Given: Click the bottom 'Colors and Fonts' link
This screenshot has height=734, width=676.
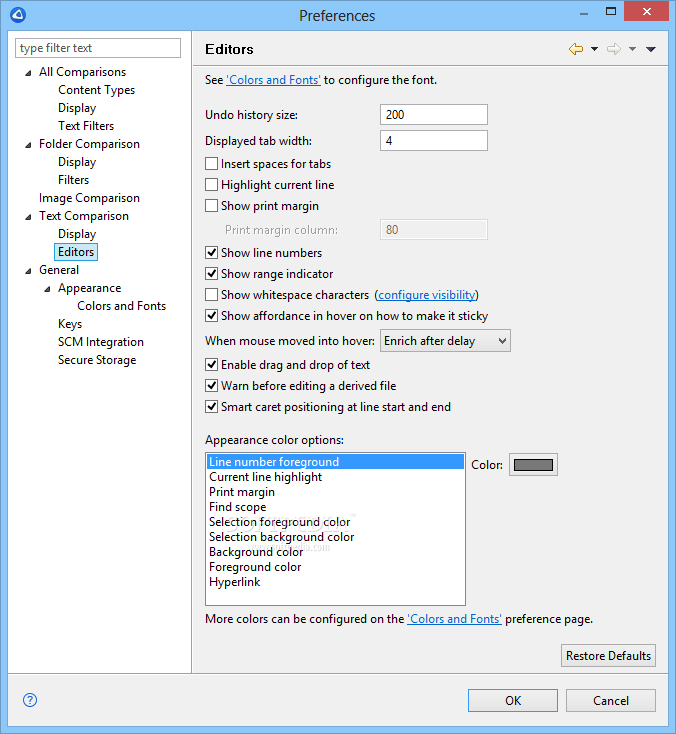Looking at the screenshot, I should tap(454, 619).
